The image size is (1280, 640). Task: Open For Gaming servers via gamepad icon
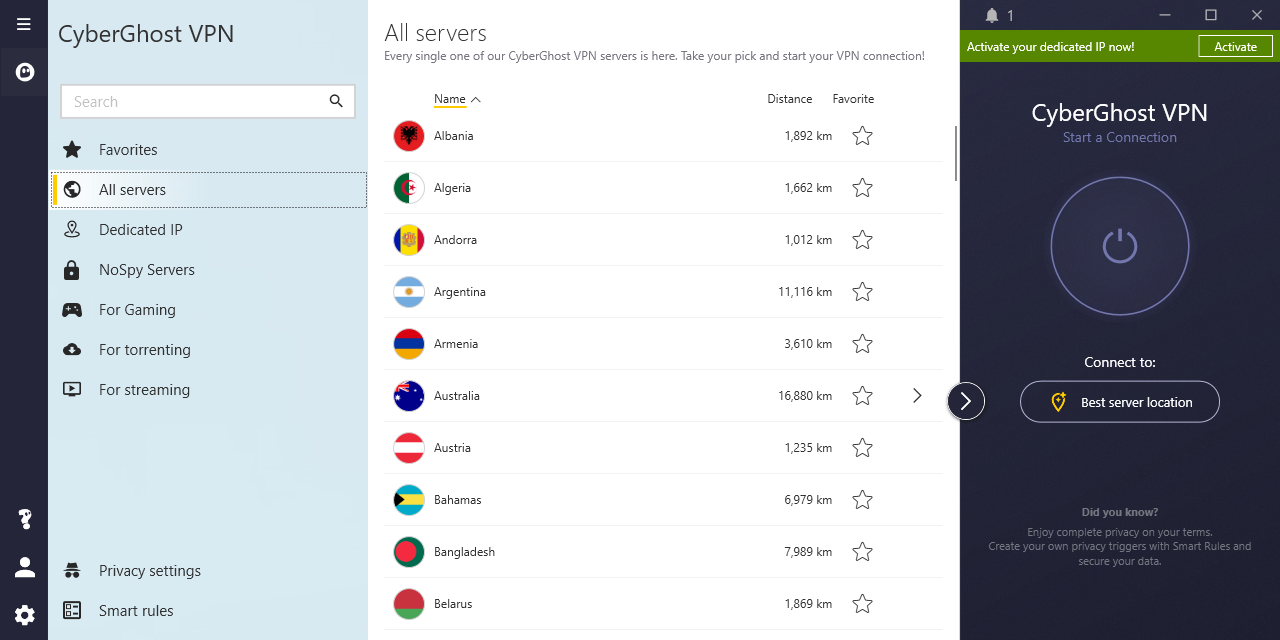pyautogui.click(x=71, y=309)
